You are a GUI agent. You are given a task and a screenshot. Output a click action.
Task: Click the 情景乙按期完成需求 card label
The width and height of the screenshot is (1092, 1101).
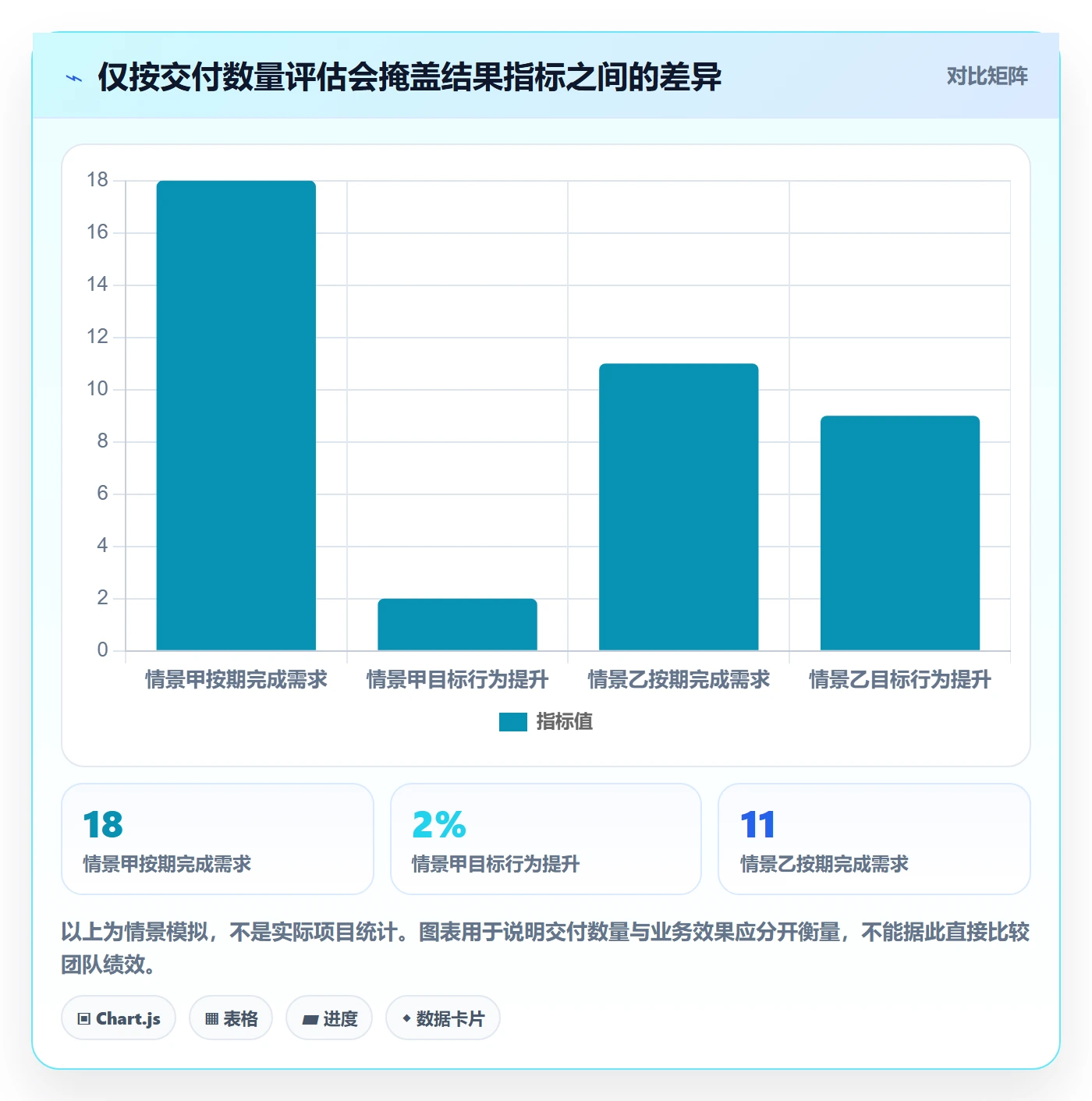(x=824, y=864)
